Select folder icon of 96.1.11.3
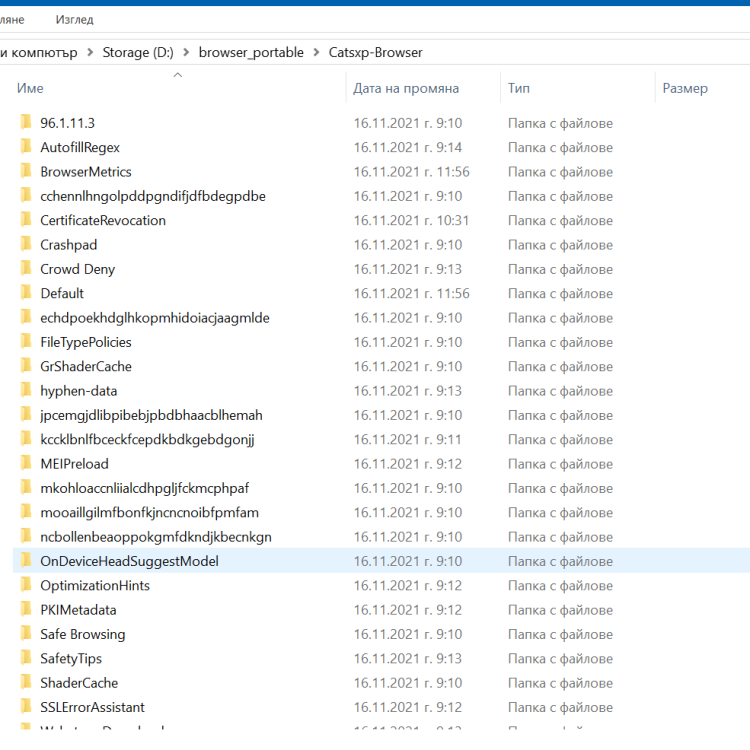 coord(26,122)
